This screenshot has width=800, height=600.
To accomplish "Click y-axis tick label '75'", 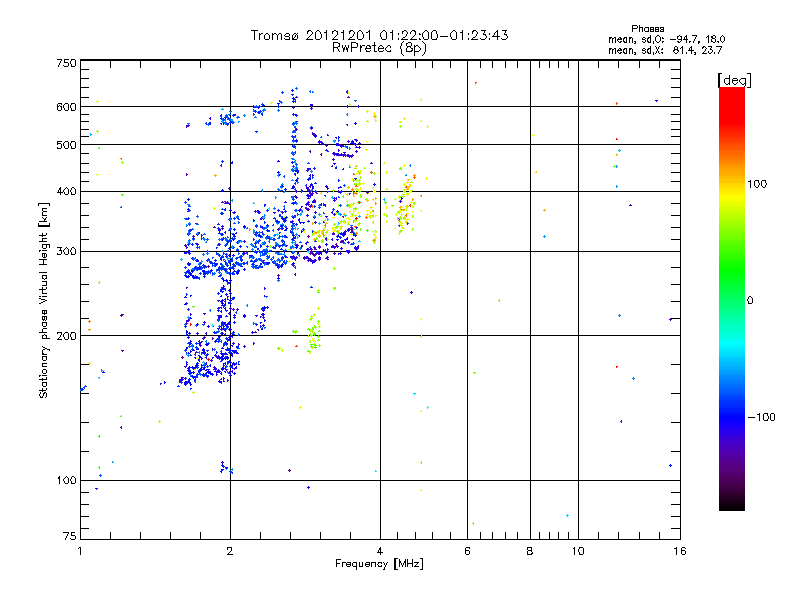I will (x=70, y=536).
